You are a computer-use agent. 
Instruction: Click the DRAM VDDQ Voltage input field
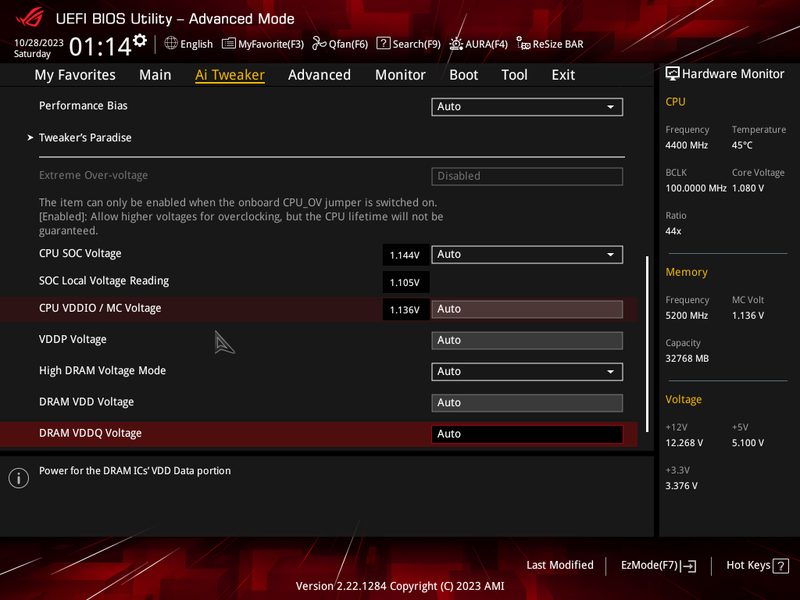(x=527, y=434)
